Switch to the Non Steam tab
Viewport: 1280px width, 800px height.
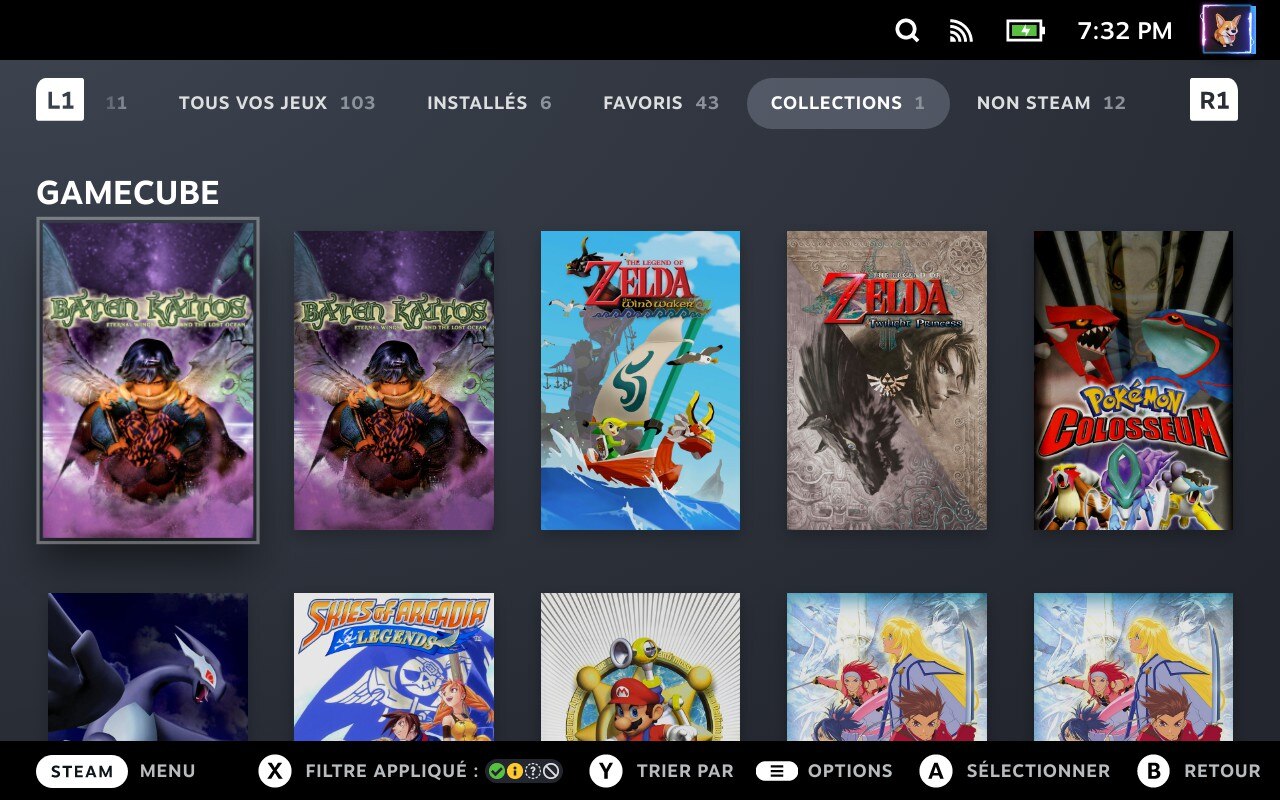pyautogui.click(x=1050, y=103)
